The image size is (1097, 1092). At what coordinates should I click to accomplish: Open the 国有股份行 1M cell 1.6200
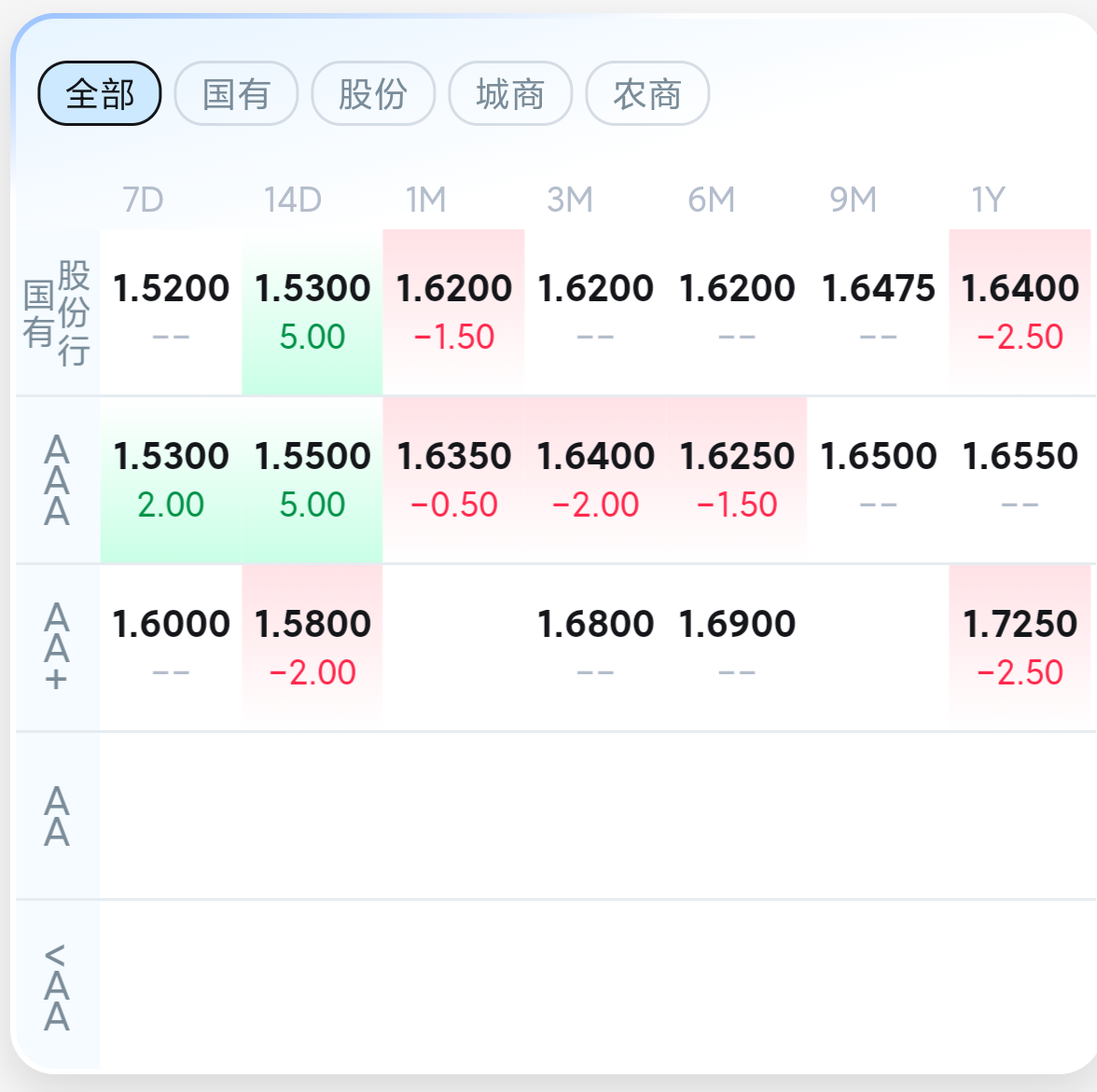[x=454, y=312]
